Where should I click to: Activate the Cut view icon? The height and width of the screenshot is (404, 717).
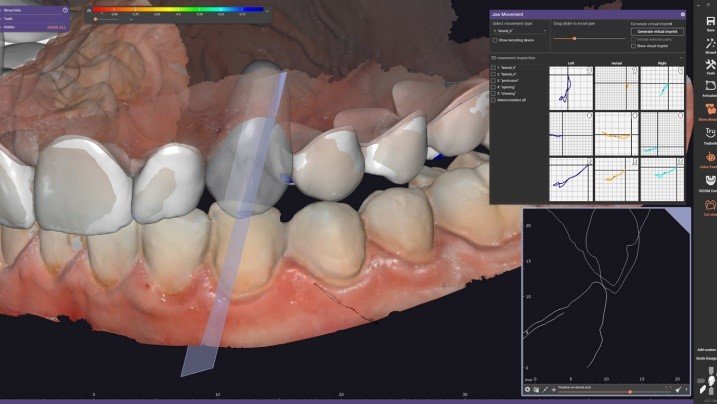point(709,207)
